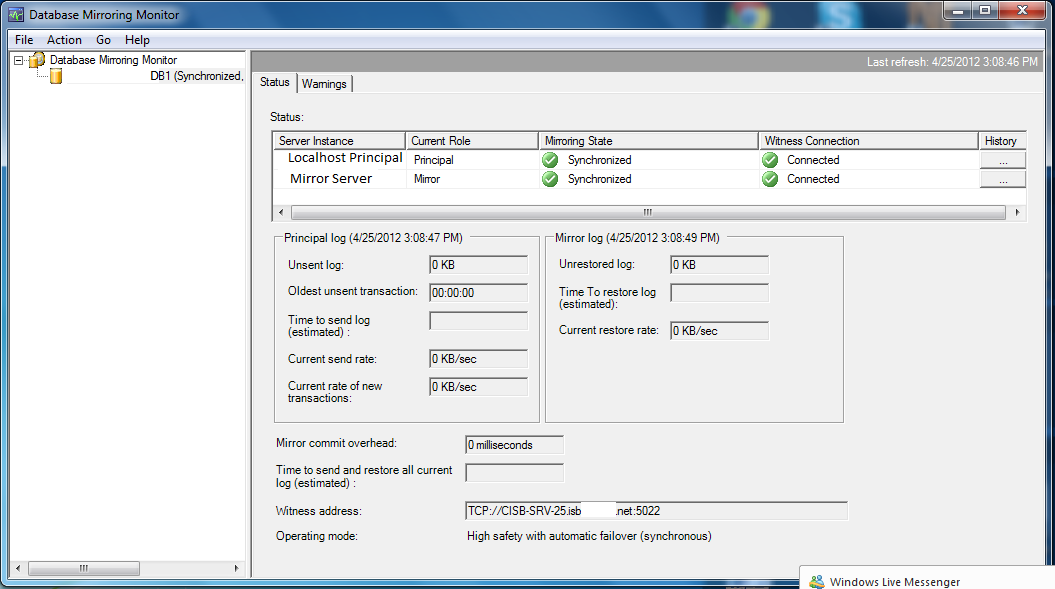Click the Connected witness icon for Localhost Principal
The height and width of the screenshot is (589, 1055).
(769, 160)
